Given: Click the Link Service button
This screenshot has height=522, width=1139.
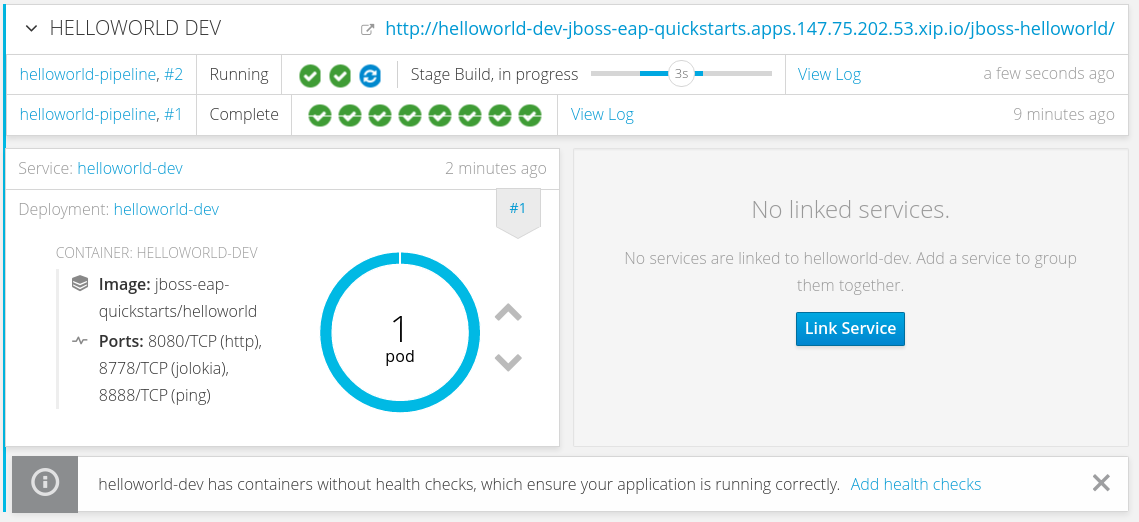Looking at the screenshot, I should (851, 328).
